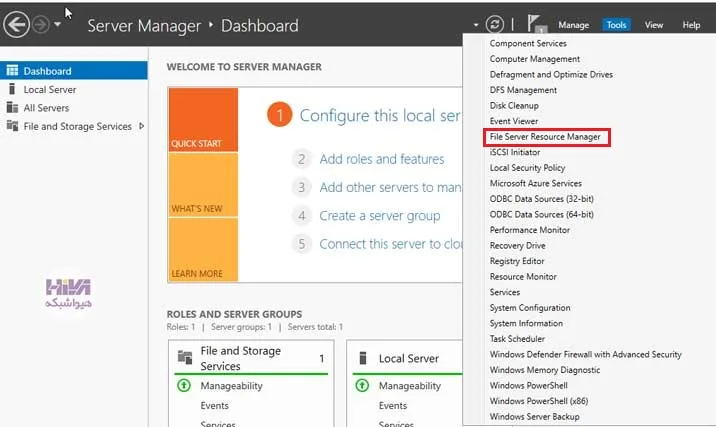
Task: Click File and Storage Services sidebar icon
Action: click(12, 126)
